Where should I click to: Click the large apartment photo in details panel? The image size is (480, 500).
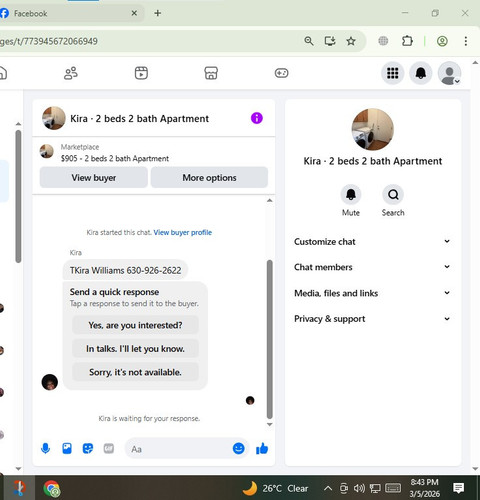click(x=373, y=129)
